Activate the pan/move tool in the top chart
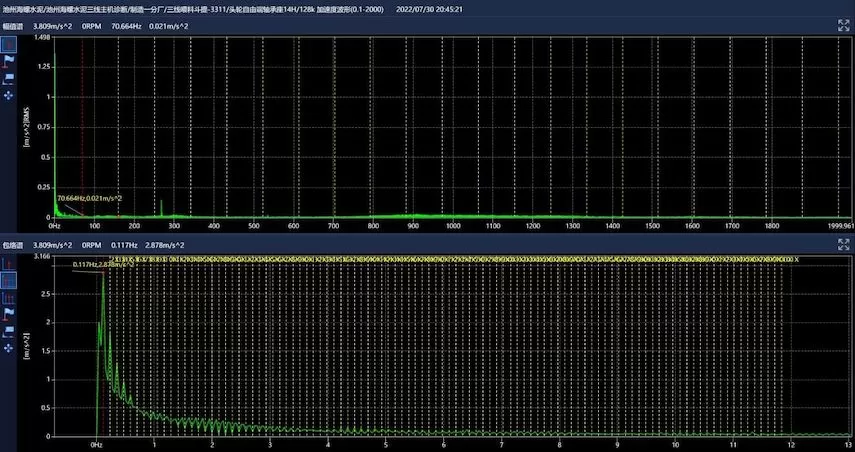This screenshot has height=452, width=855. (x=9, y=94)
